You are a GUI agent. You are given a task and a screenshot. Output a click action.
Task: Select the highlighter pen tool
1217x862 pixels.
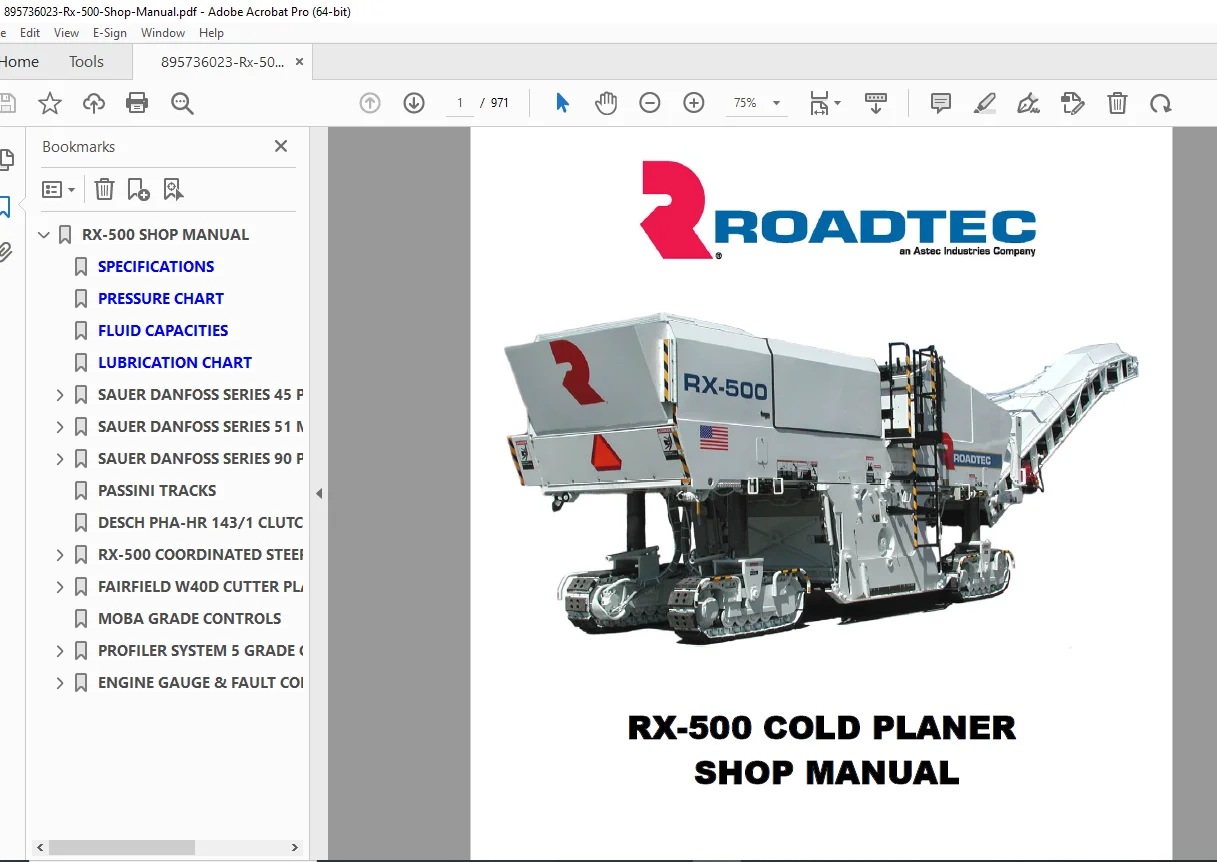tap(985, 103)
